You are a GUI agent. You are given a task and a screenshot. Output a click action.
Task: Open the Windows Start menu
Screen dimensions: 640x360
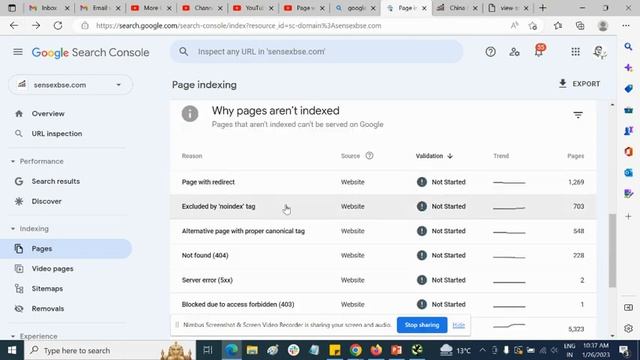tap(12, 350)
